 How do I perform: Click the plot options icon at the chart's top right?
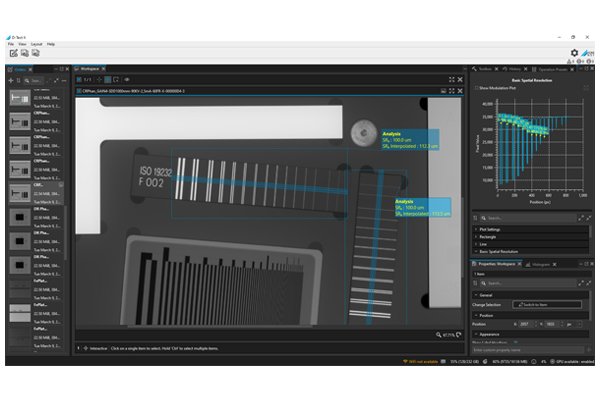pyautogui.click(x=586, y=88)
